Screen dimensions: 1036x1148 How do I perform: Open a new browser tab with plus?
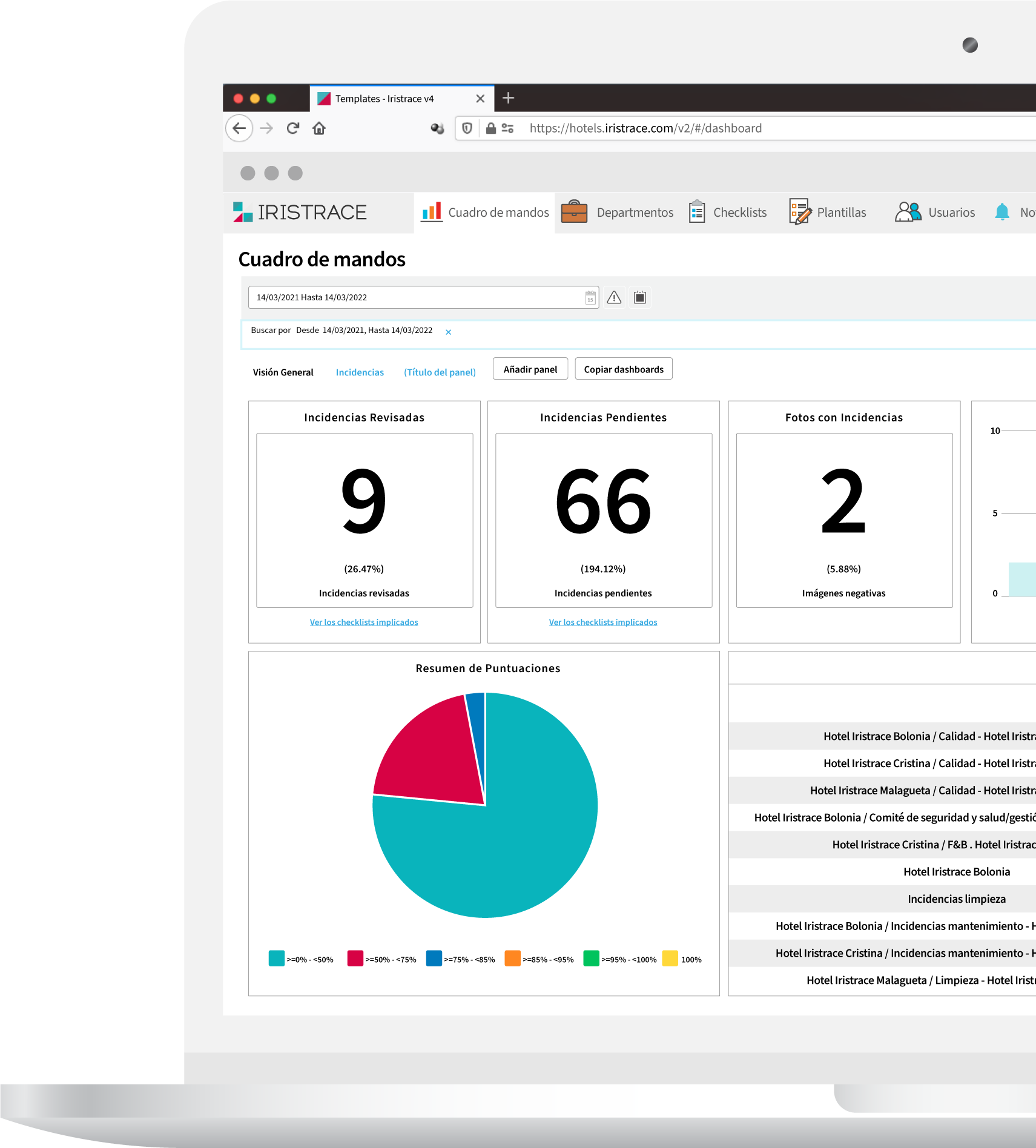[x=509, y=97]
